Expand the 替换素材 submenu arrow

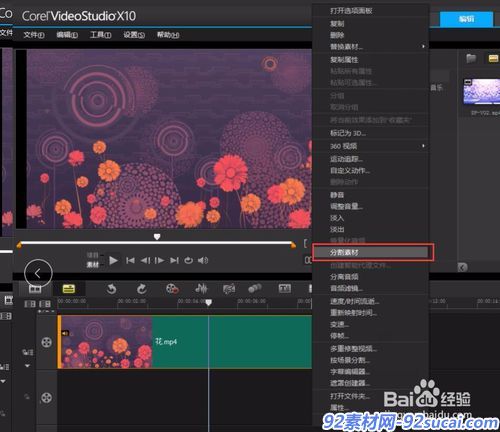(423, 46)
